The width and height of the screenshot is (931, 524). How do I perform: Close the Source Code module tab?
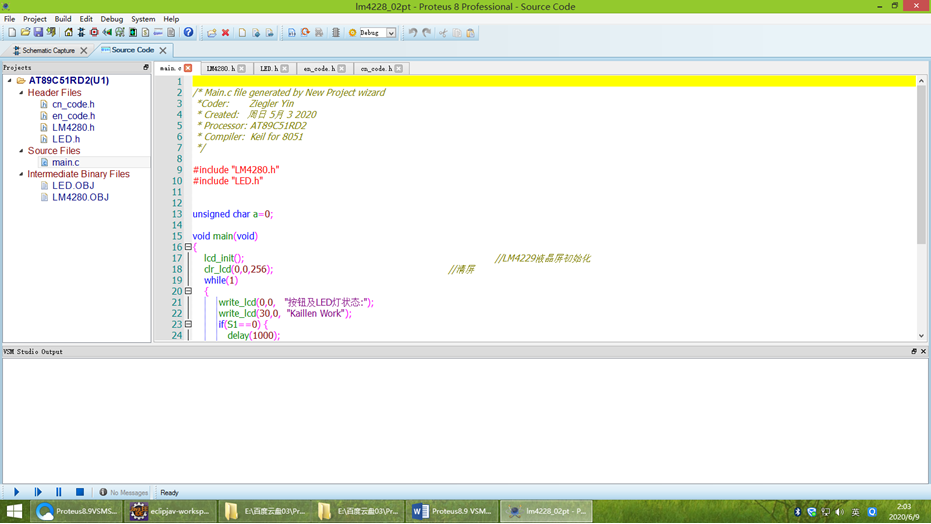pyautogui.click(x=163, y=50)
